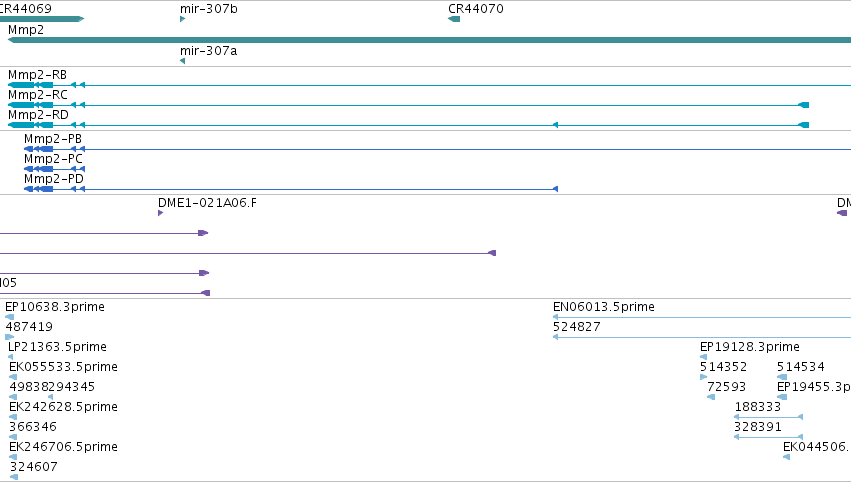Click the 514534 feature label
The height and width of the screenshot is (482, 851).
click(x=801, y=366)
